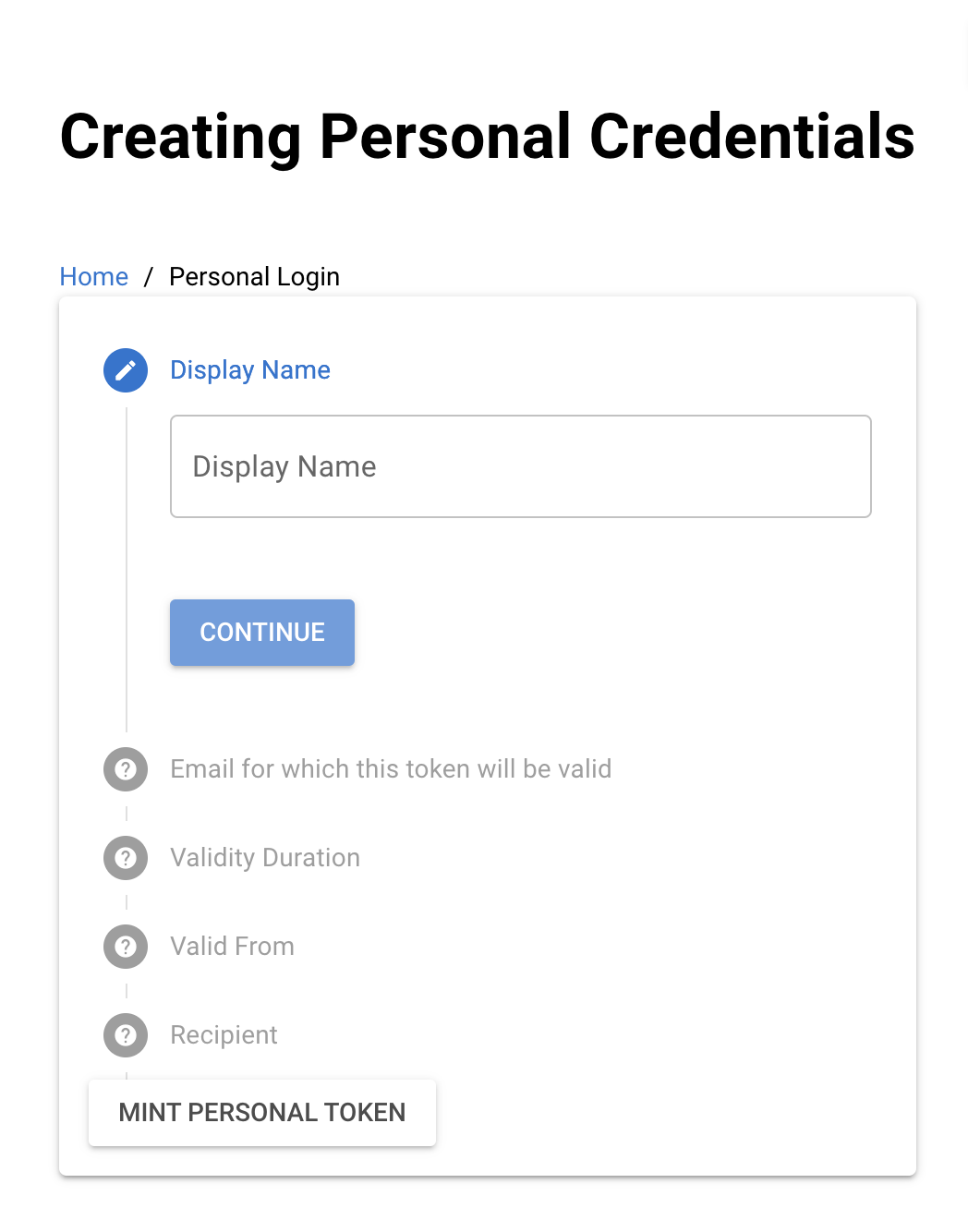The height and width of the screenshot is (1232, 968).
Task: Select the Display Name step label
Action: coord(250,370)
